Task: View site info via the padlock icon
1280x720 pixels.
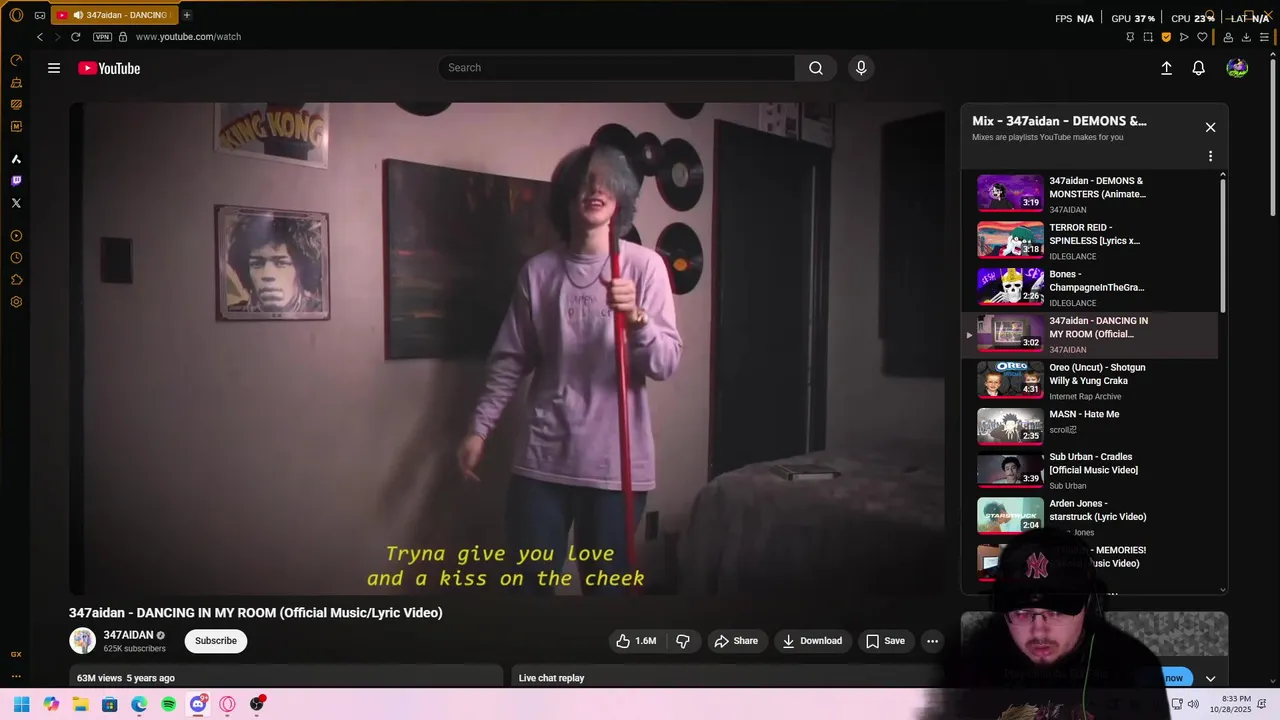Action: (x=123, y=37)
